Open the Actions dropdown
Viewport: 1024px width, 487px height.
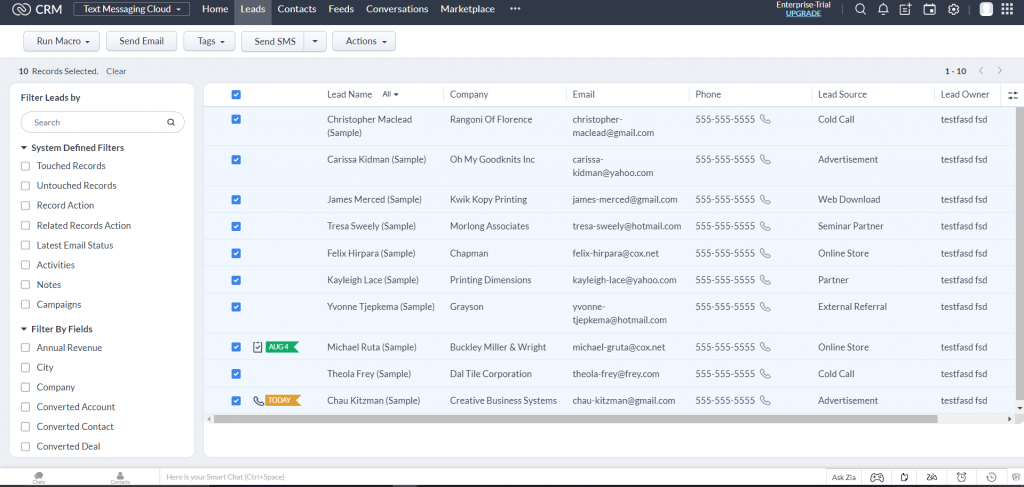click(x=364, y=41)
